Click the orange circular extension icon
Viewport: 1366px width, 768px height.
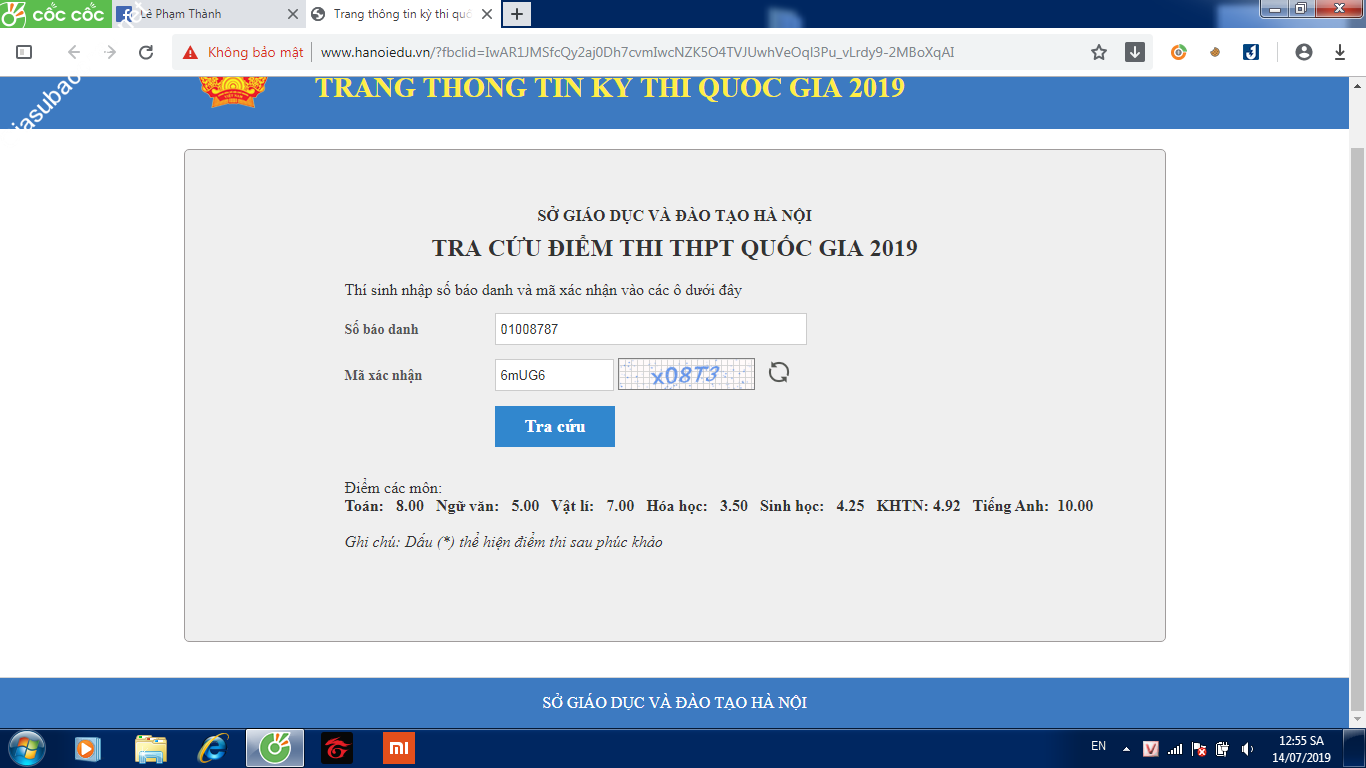[x=1179, y=52]
